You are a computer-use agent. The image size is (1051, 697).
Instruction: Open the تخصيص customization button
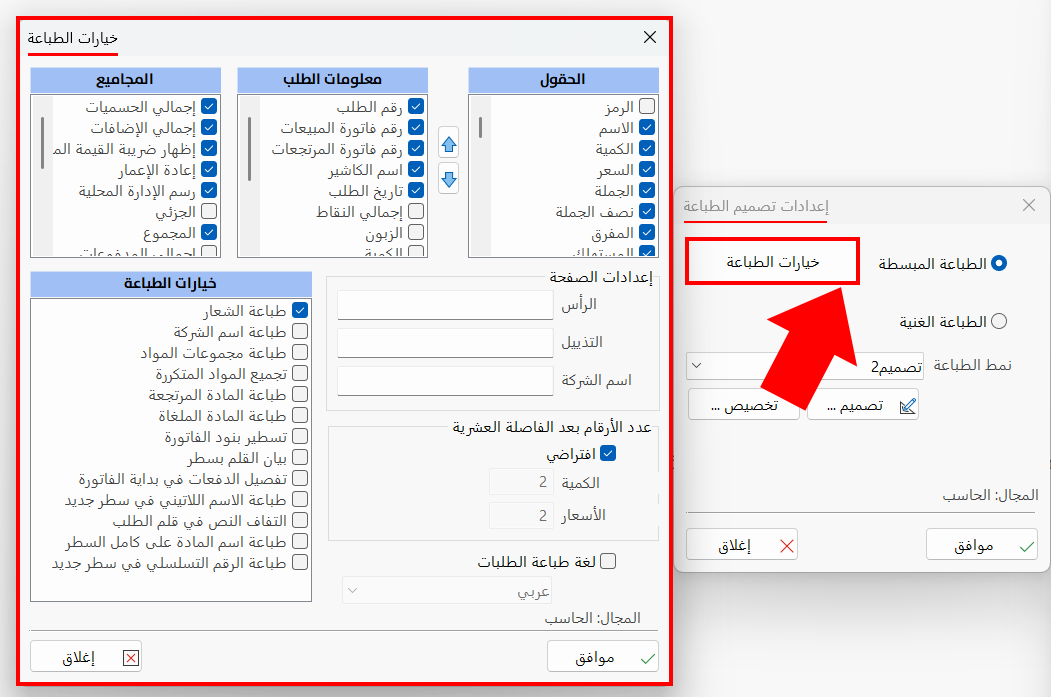pyautogui.click(x=743, y=405)
